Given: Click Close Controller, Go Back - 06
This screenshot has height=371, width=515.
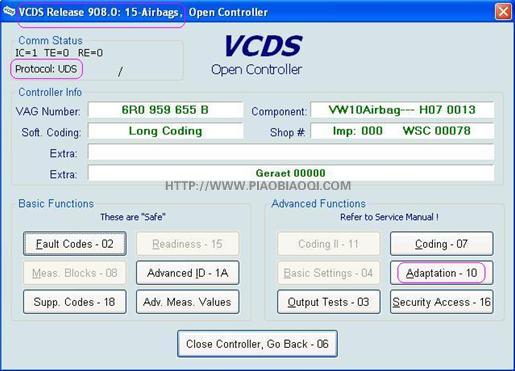Looking at the screenshot, I should tap(257, 344).
